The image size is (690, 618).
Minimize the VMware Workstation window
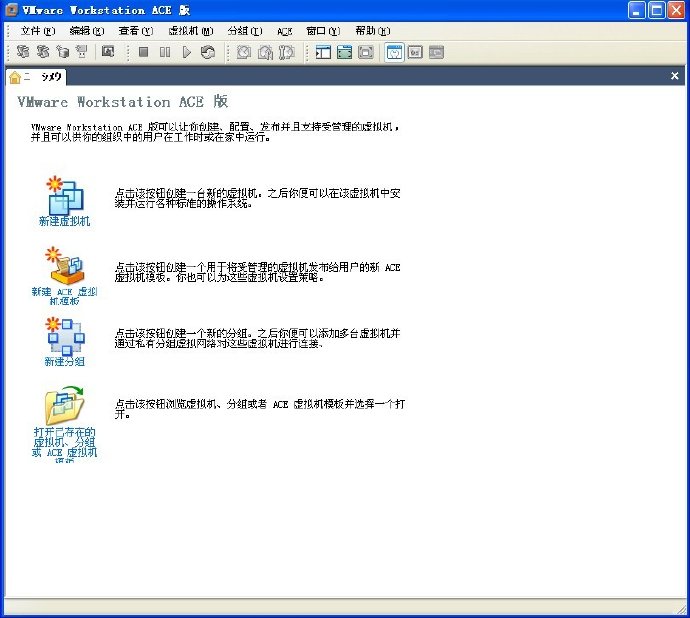tap(636, 10)
